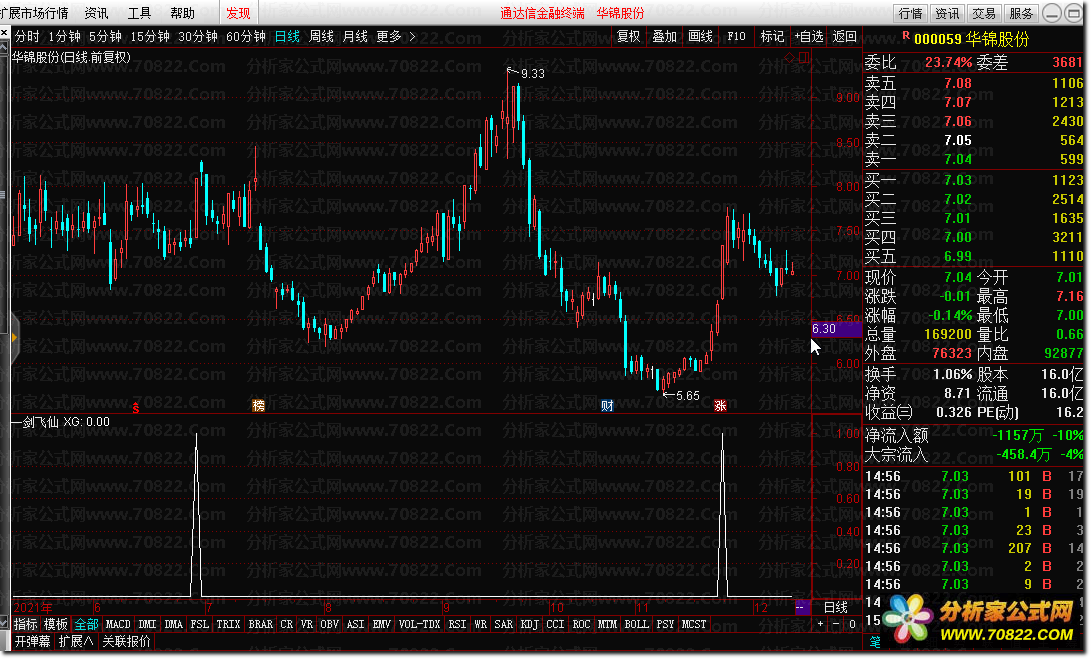
Task: Select the '月线' monthly timeframe
Action: [x=355, y=36]
